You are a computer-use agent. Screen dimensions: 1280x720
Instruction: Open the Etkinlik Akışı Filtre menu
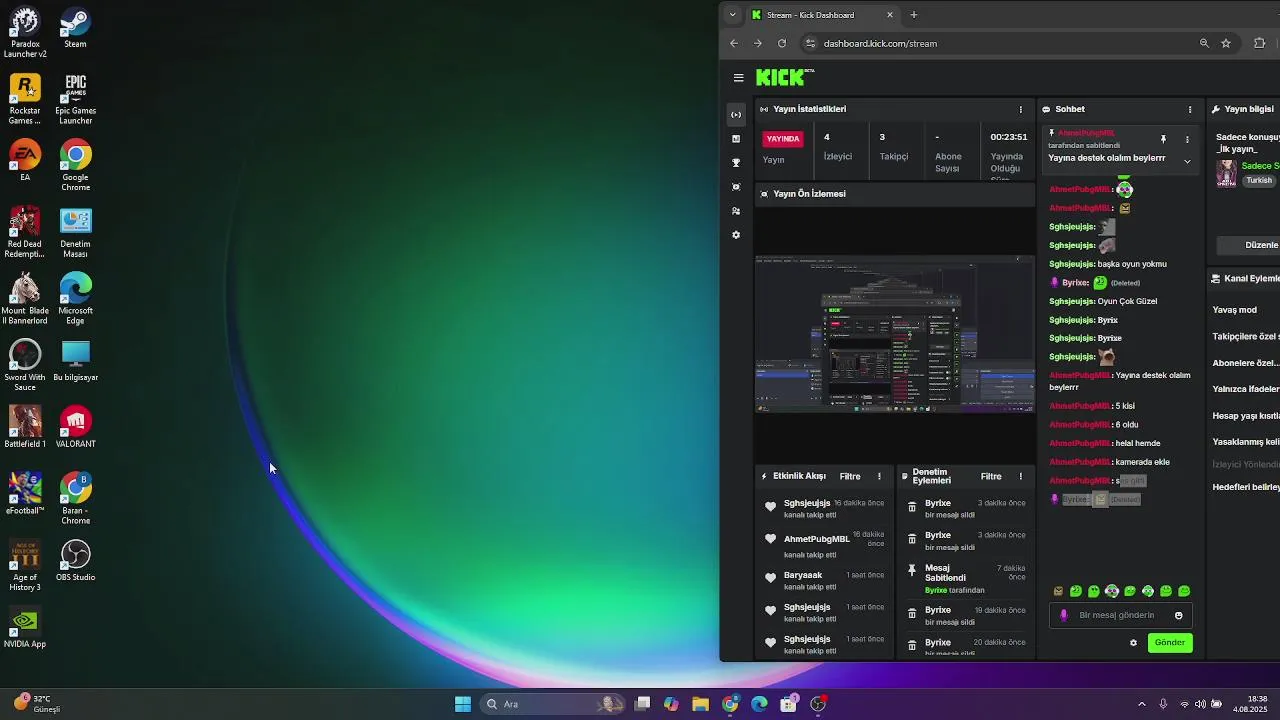tap(850, 477)
